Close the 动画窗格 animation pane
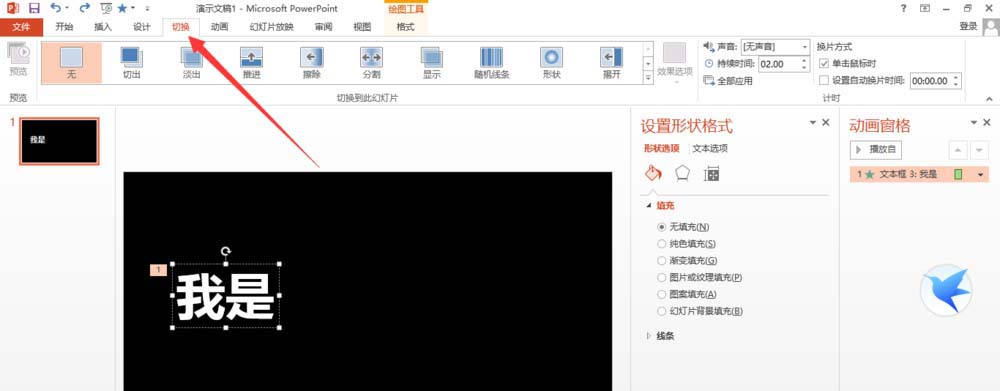 [987, 122]
